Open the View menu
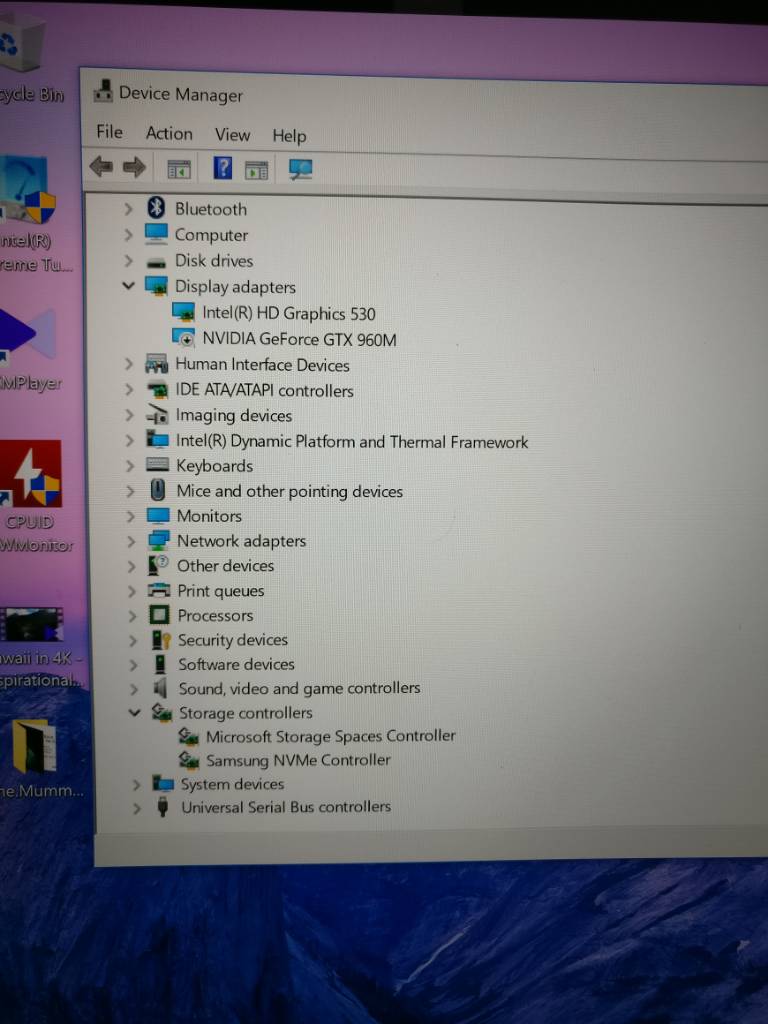The image size is (768, 1024). [232, 135]
